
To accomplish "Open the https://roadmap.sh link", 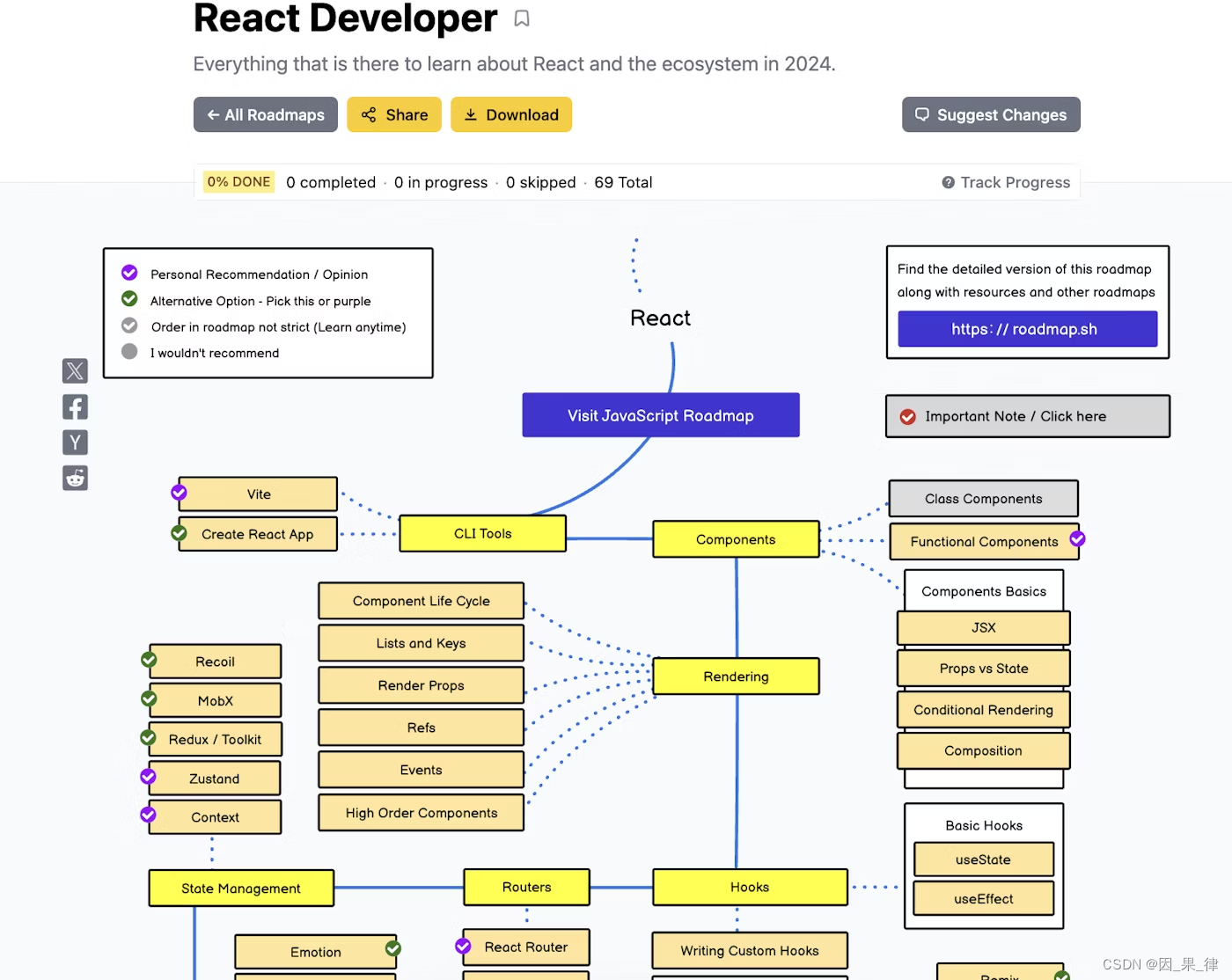I will tap(1026, 329).
